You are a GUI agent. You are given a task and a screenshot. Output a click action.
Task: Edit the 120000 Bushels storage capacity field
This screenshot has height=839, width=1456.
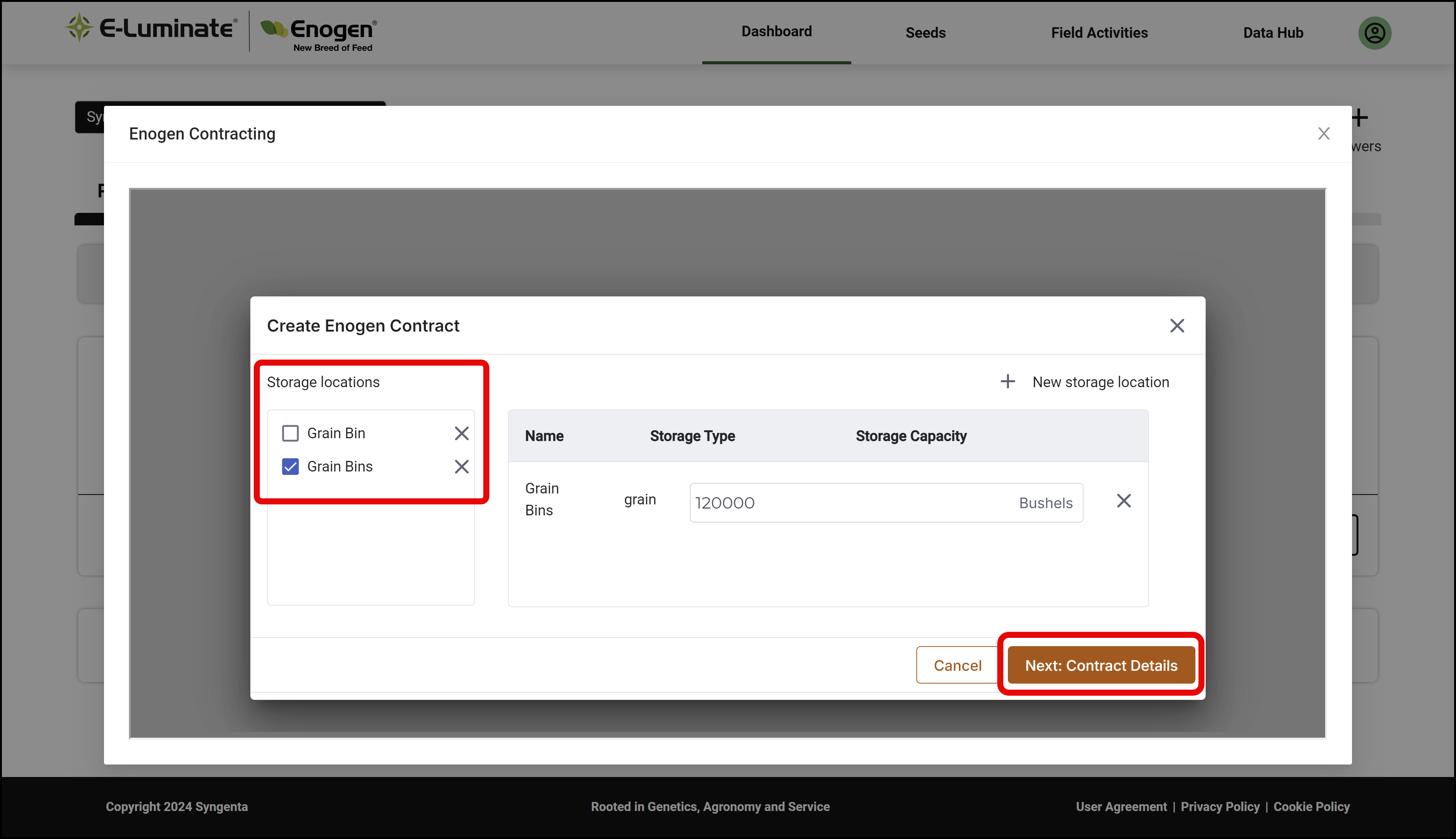(x=886, y=502)
